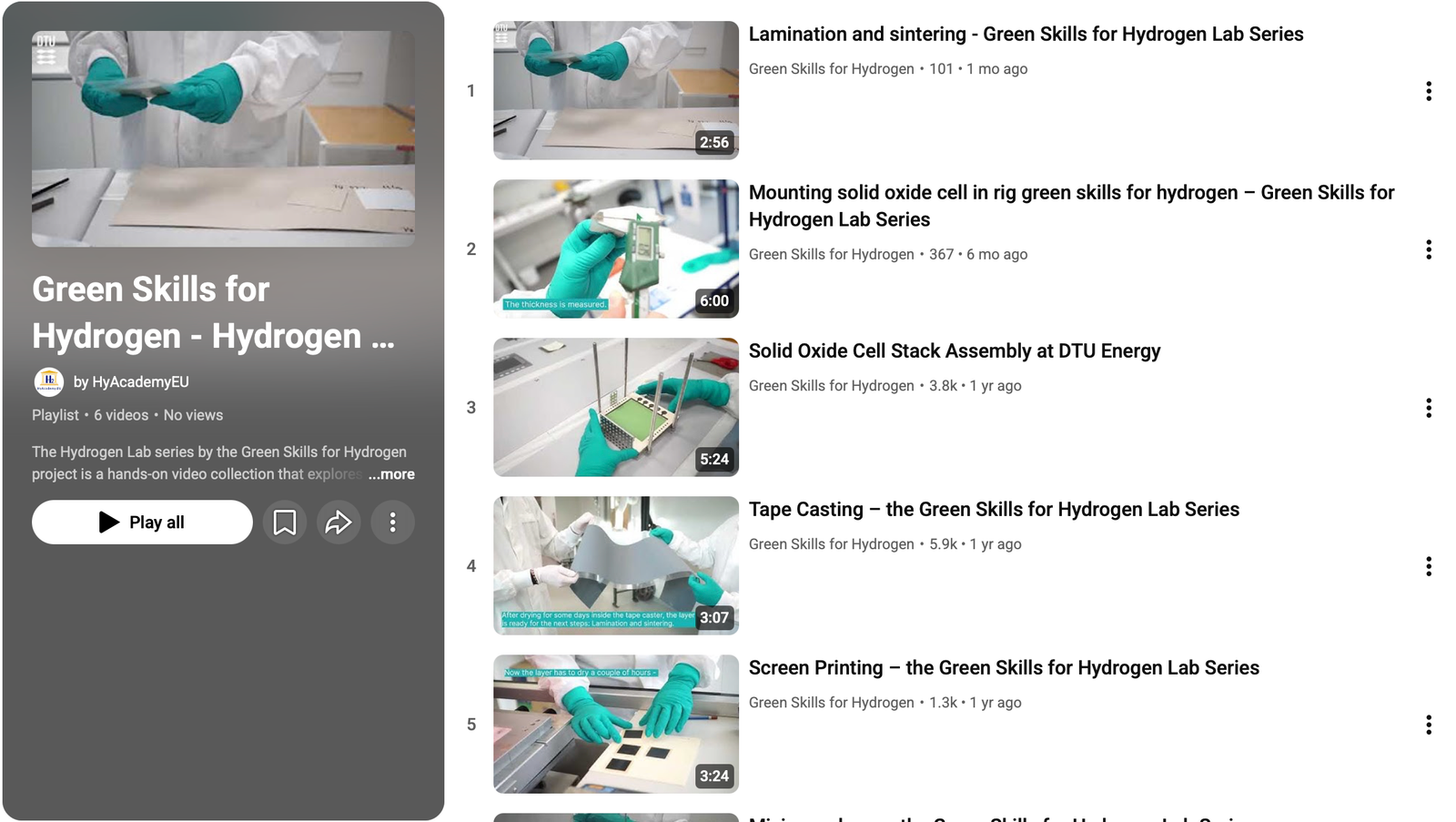Save the playlist with bookmark icon

(285, 523)
